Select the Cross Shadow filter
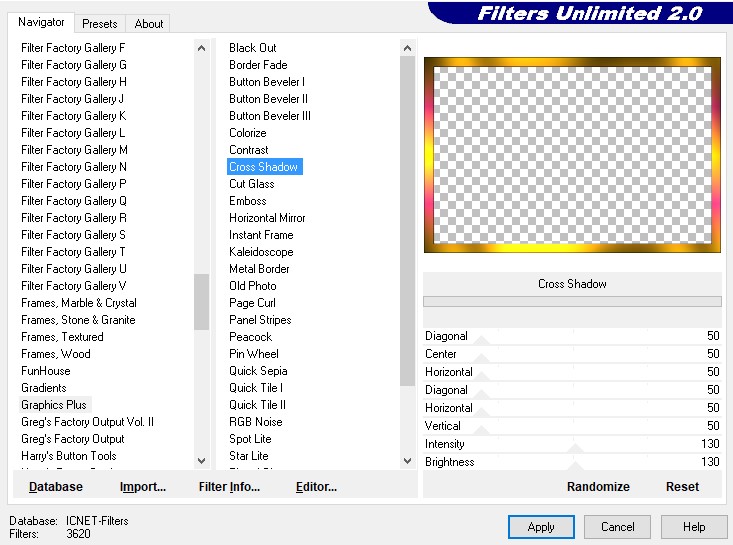This screenshot has height=545, width=733. click(x=264, y=167)
